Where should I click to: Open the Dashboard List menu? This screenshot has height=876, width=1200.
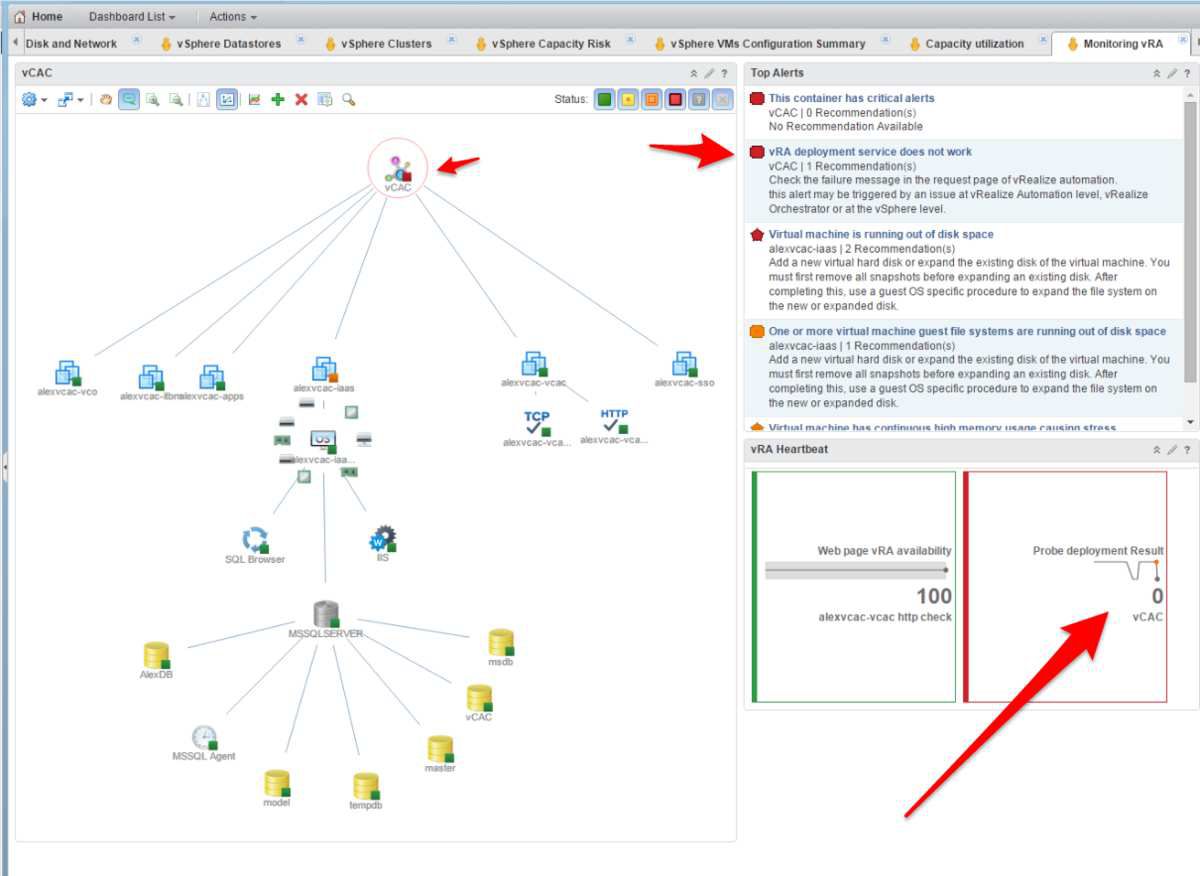pyautogui.click(x=132, y=17)
